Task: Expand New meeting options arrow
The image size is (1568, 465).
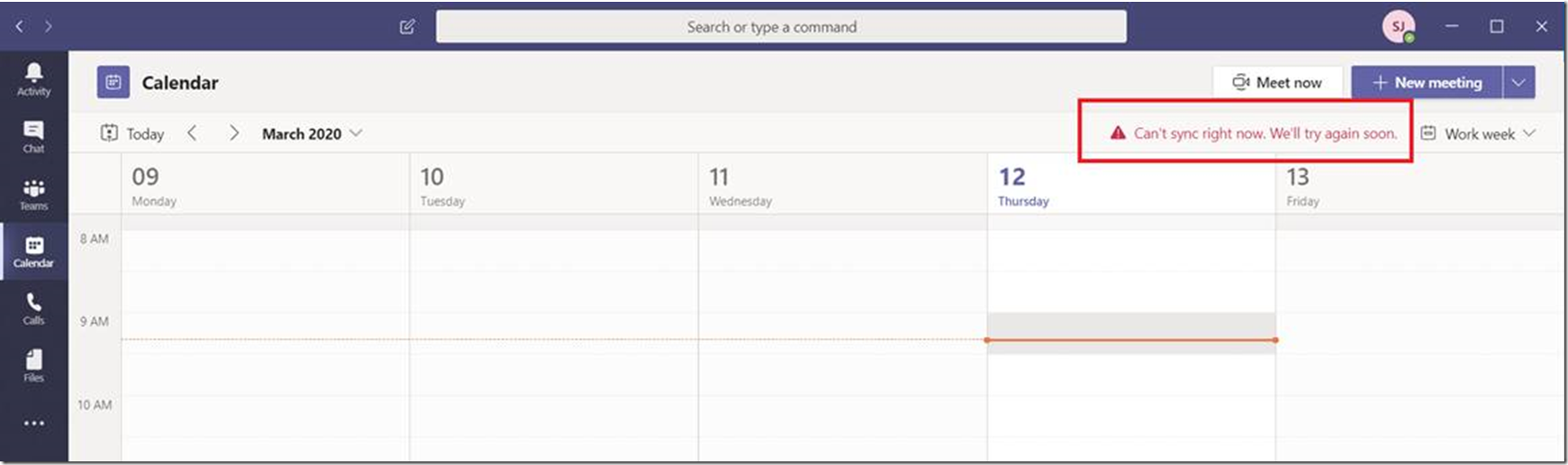Action: [x=1518, y=82]
